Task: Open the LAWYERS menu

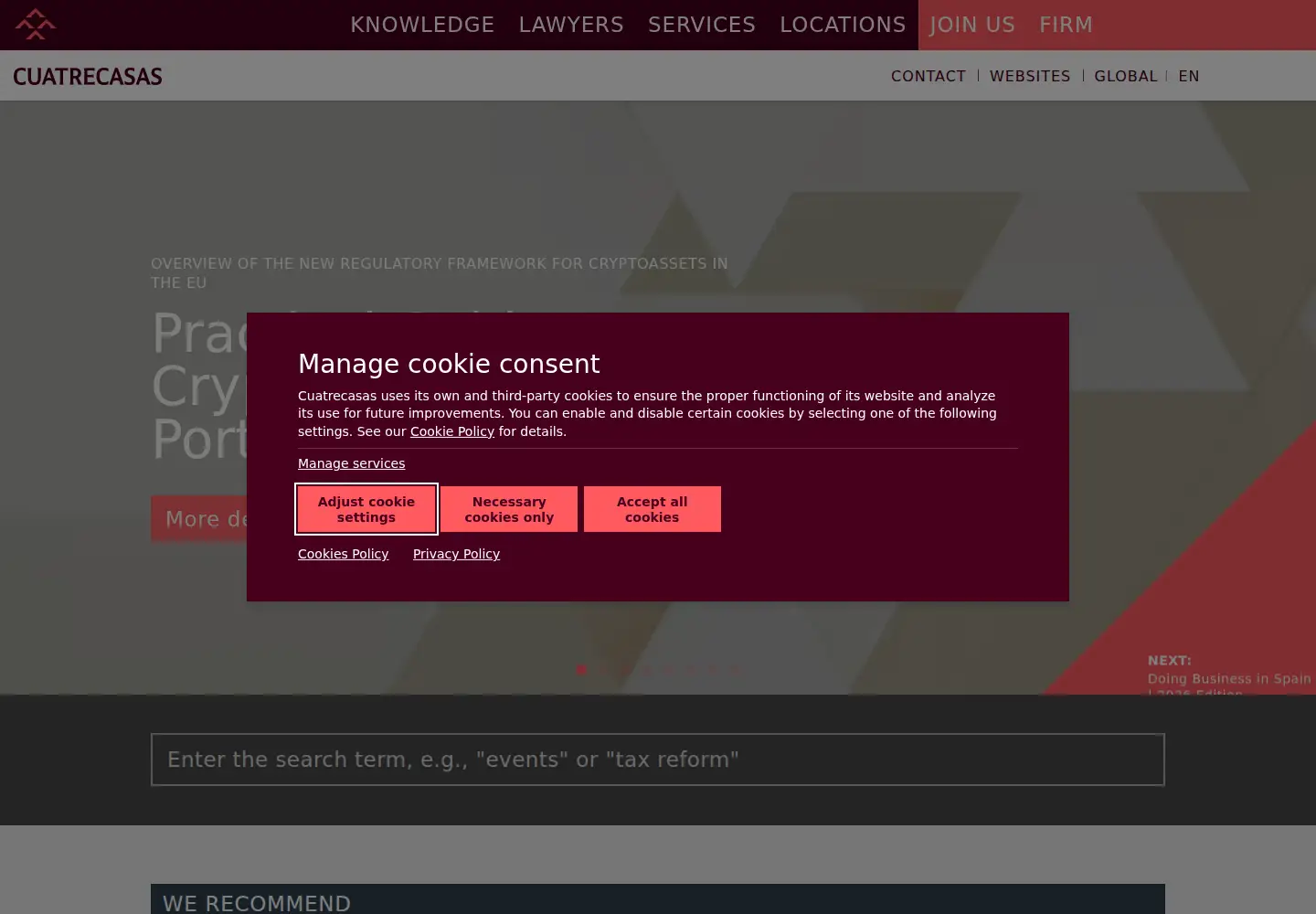Action: pyautogui.click(x=571, y=25)
